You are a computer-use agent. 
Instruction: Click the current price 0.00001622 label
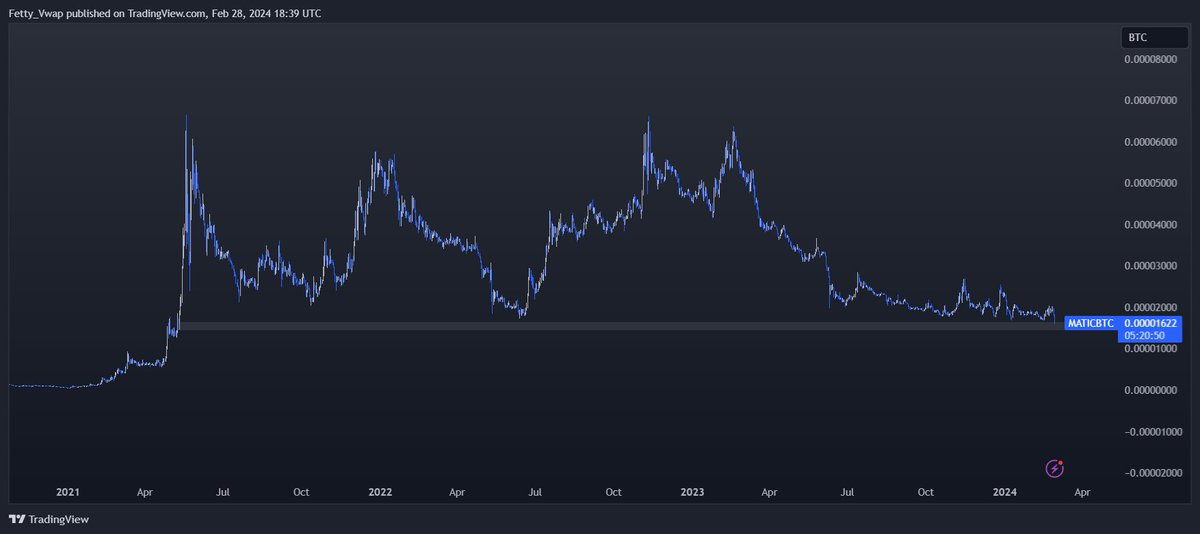click(x=1153, y=323)
